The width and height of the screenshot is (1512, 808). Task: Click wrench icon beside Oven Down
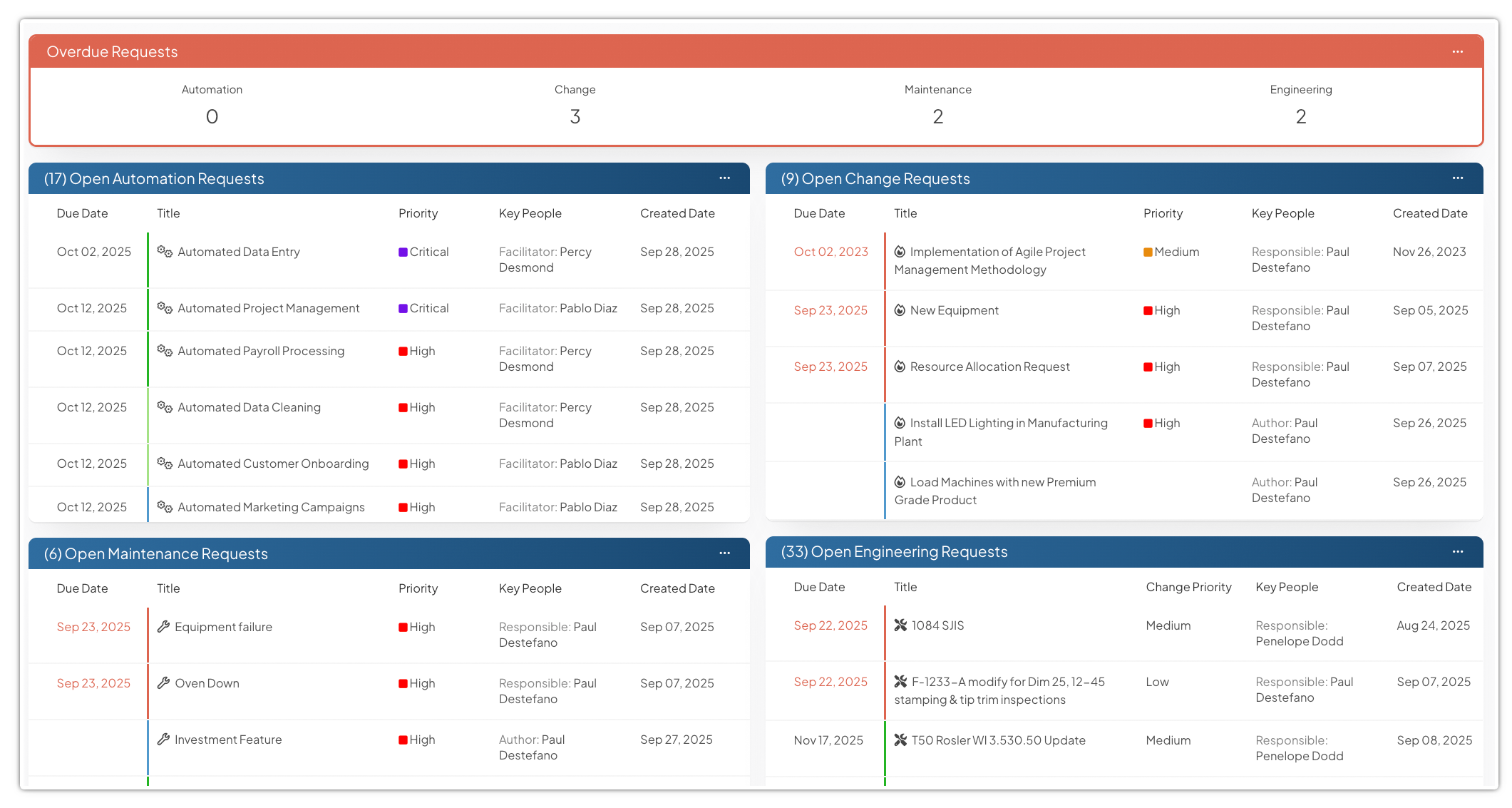pyautogui.click(x=163, y=683)
